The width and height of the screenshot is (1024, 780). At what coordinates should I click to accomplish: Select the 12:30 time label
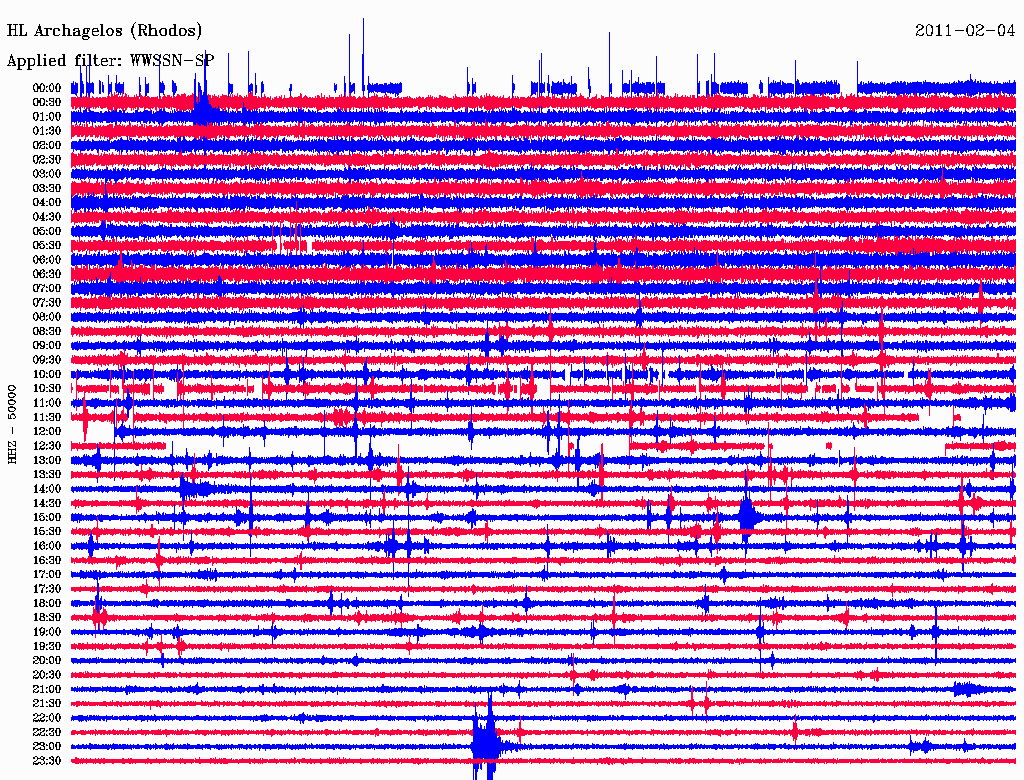[x=47, y=446]
